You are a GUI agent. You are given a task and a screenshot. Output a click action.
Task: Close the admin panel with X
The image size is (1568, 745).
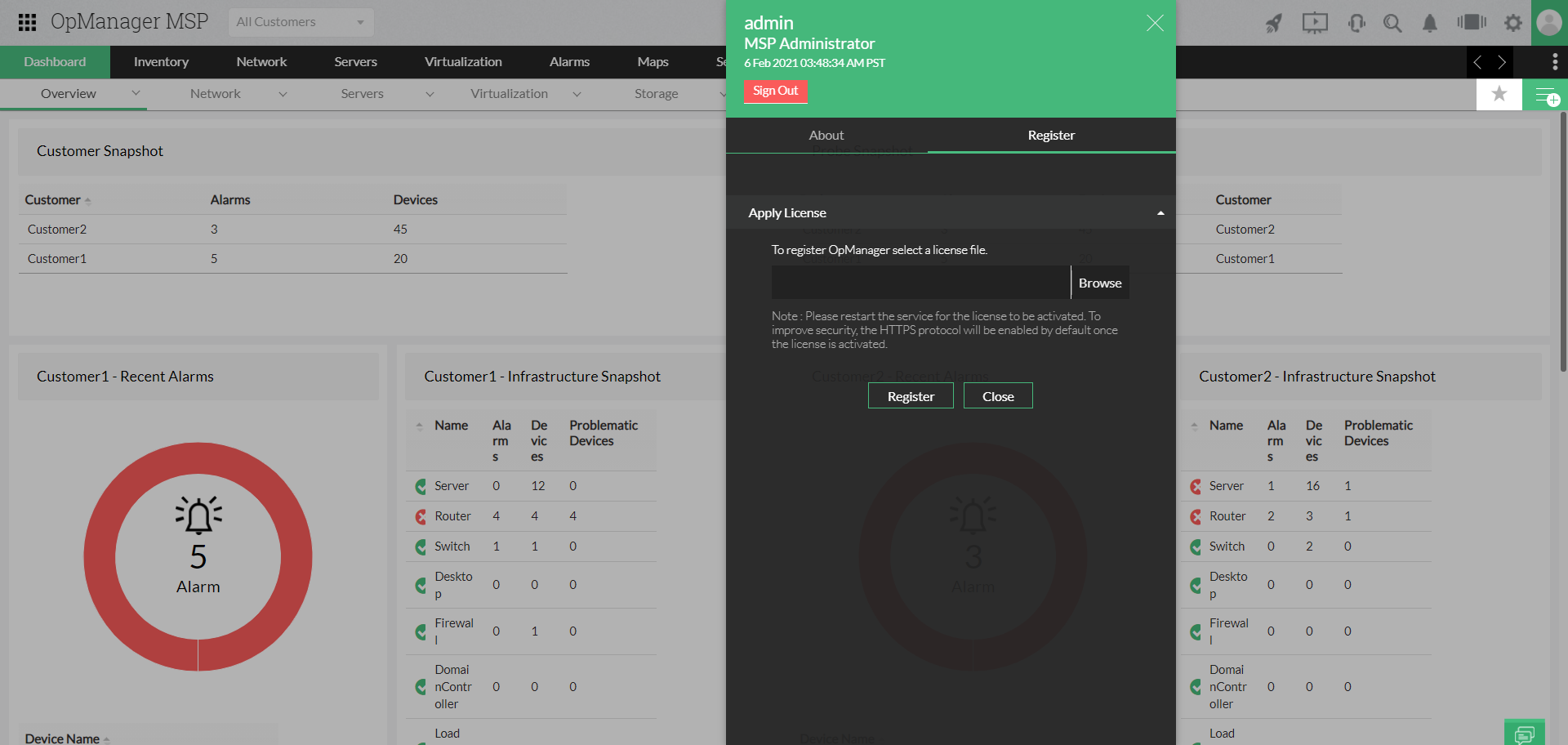pyautogui.click(x=1155, y=23)
